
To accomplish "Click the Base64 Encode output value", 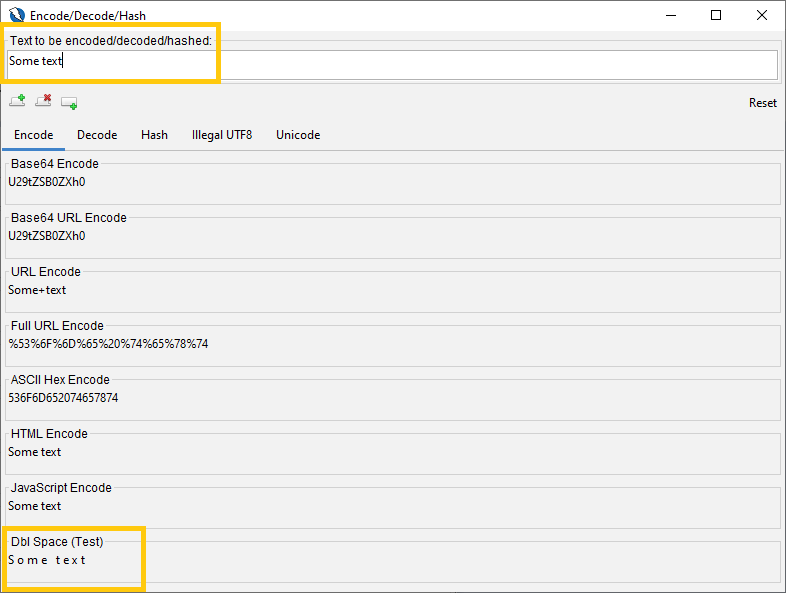I will (47, 182).
